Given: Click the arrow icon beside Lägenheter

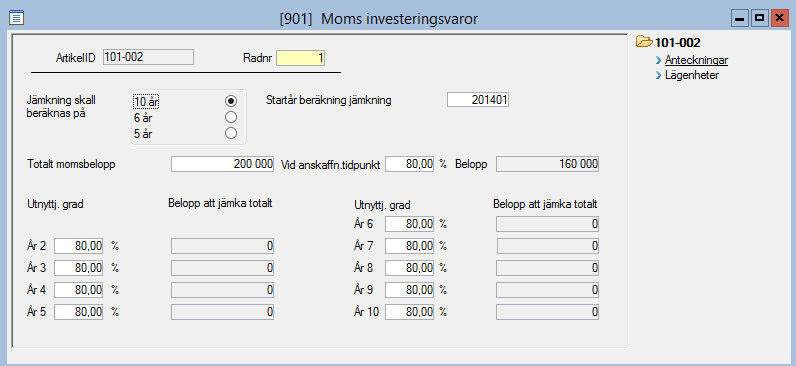Looking at the screenshot, I should (x=658, y=76).
